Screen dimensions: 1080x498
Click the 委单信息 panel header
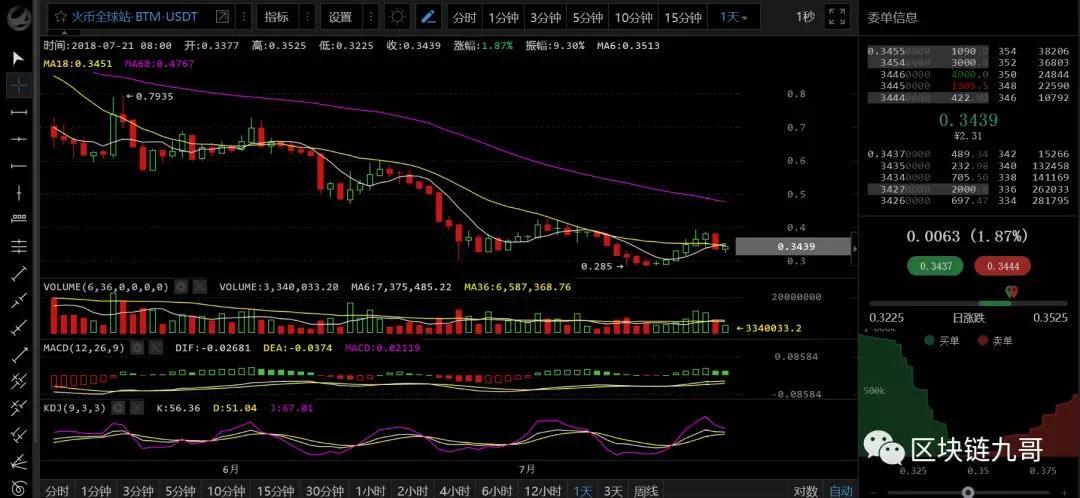click(893, 17)
